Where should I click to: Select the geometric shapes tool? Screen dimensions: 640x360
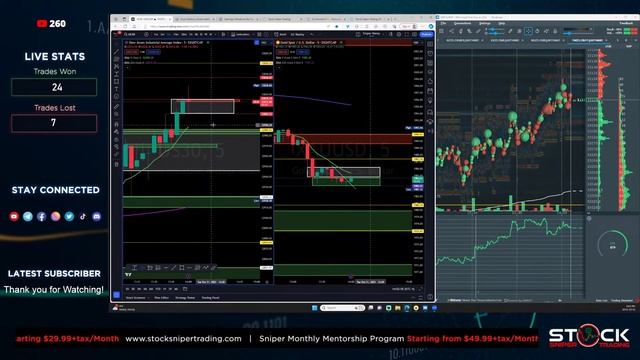pos(116,81)
